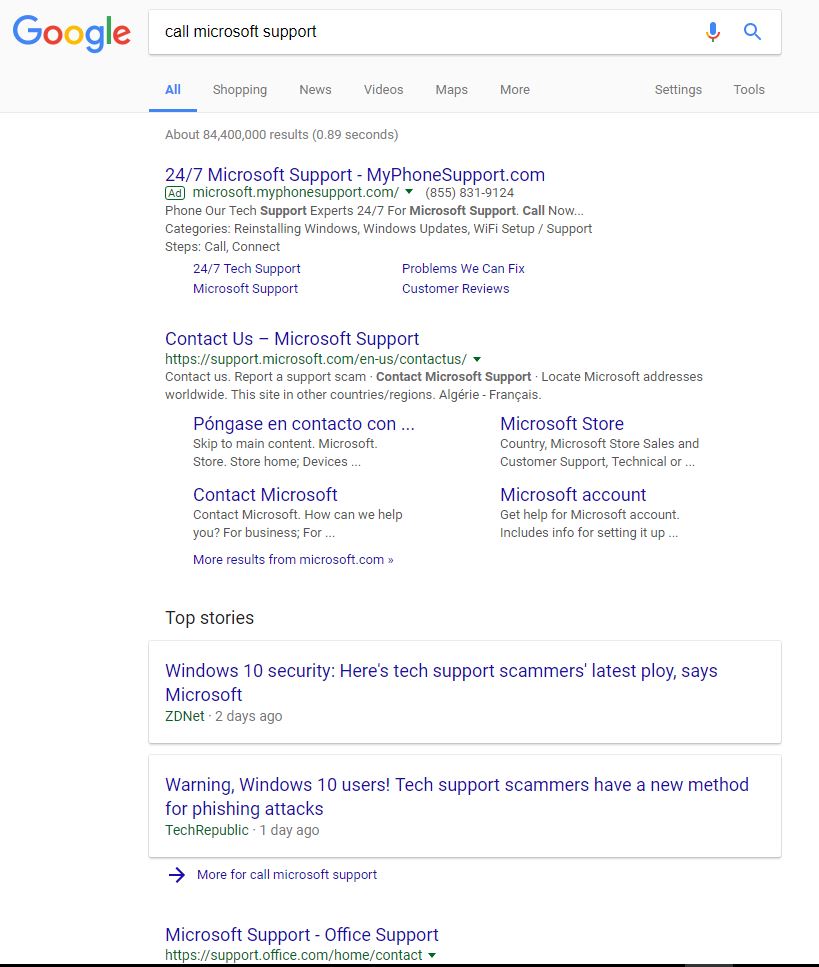Click the 24/7 Tech Support sitelink
Viewport: 819px width, 967px height.
click(x=247, y=269)
